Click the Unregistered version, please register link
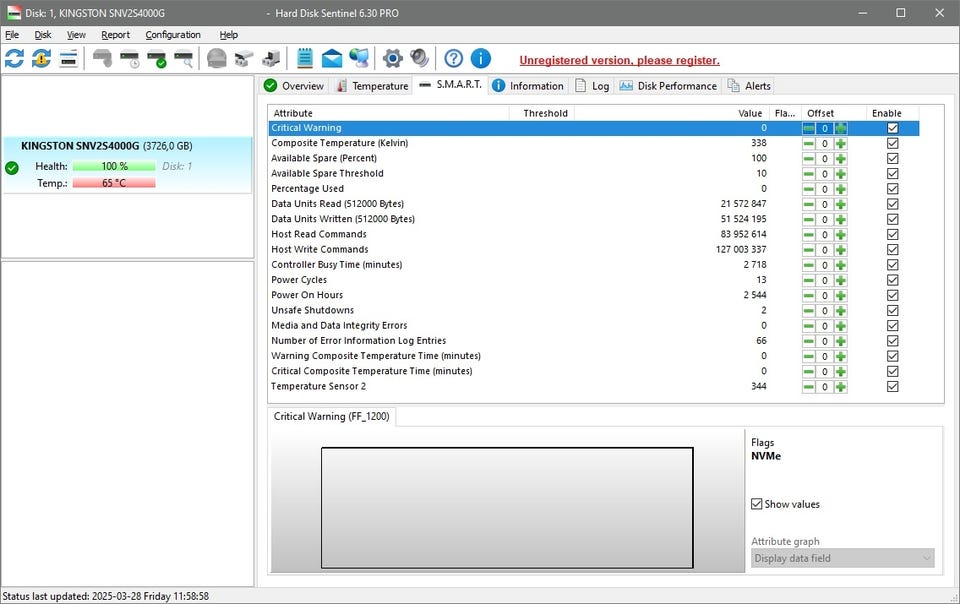Screen dimensions: 960x604 (x=620, y=60)
